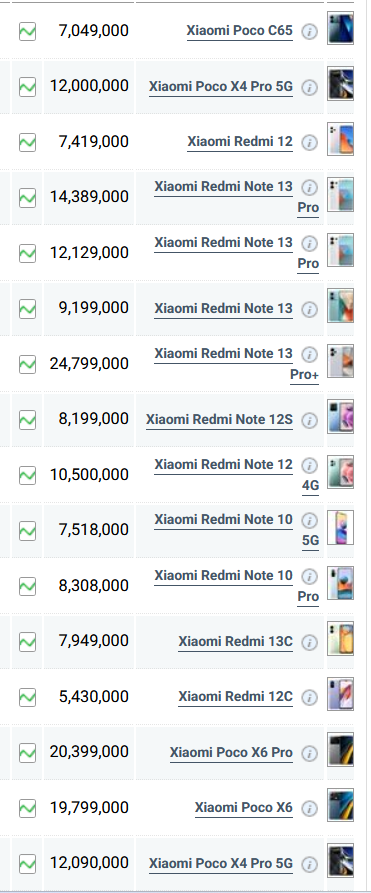Show price chart for Xiaomi Redmi Note 13 Pro+
371x893 pixels.
(x=27, y=364)
